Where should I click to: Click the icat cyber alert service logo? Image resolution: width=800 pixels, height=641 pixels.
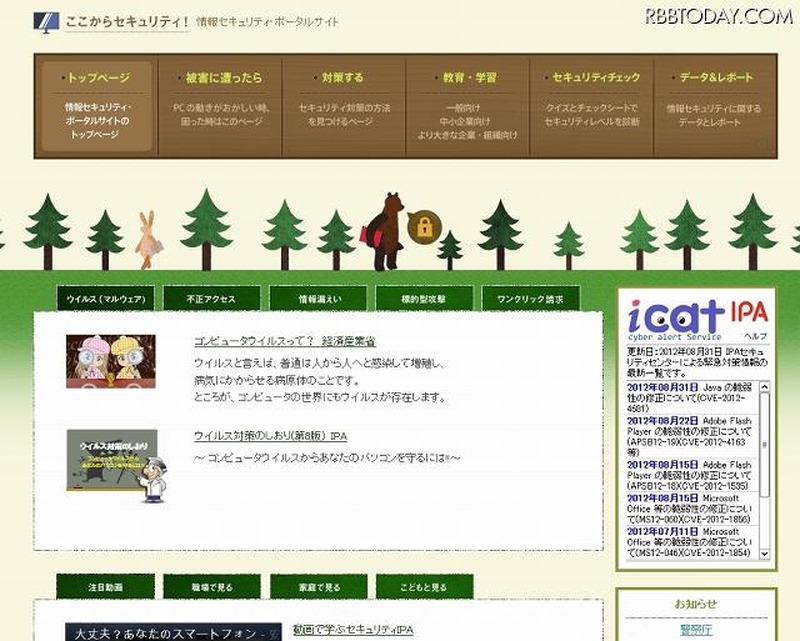(x=676, y=319)
